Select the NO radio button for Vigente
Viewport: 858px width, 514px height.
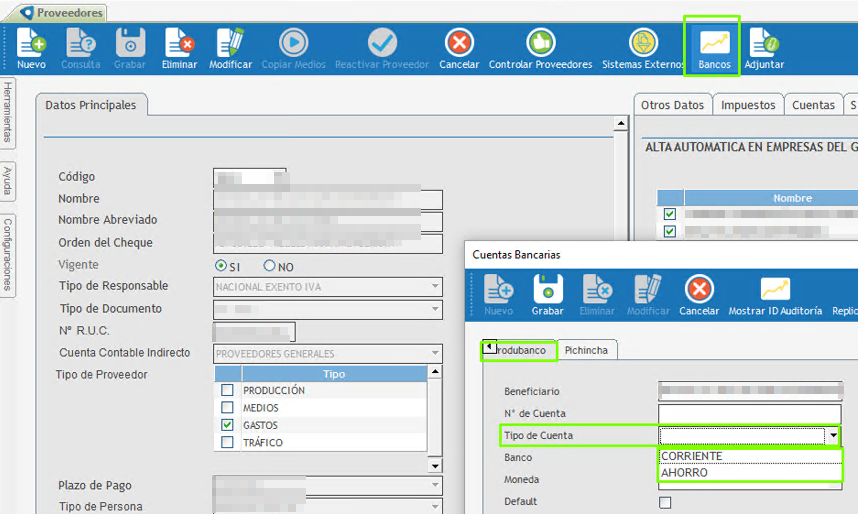269,265
